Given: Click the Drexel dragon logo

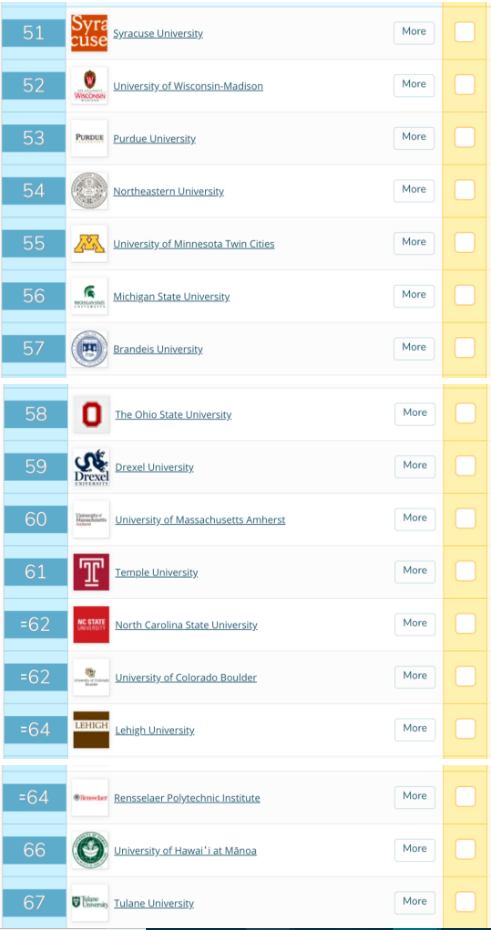Looking at the screenshot, I should pyautogui.click(x=91, y=467).
